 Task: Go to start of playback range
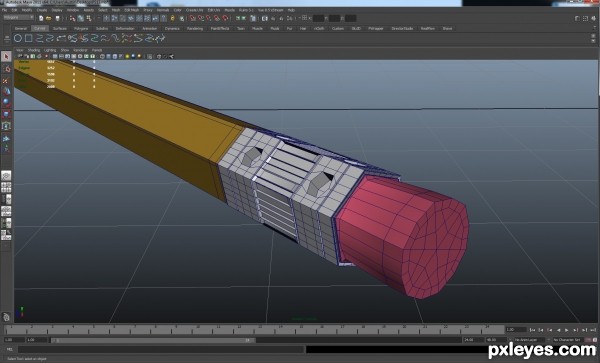coord(532,330)
